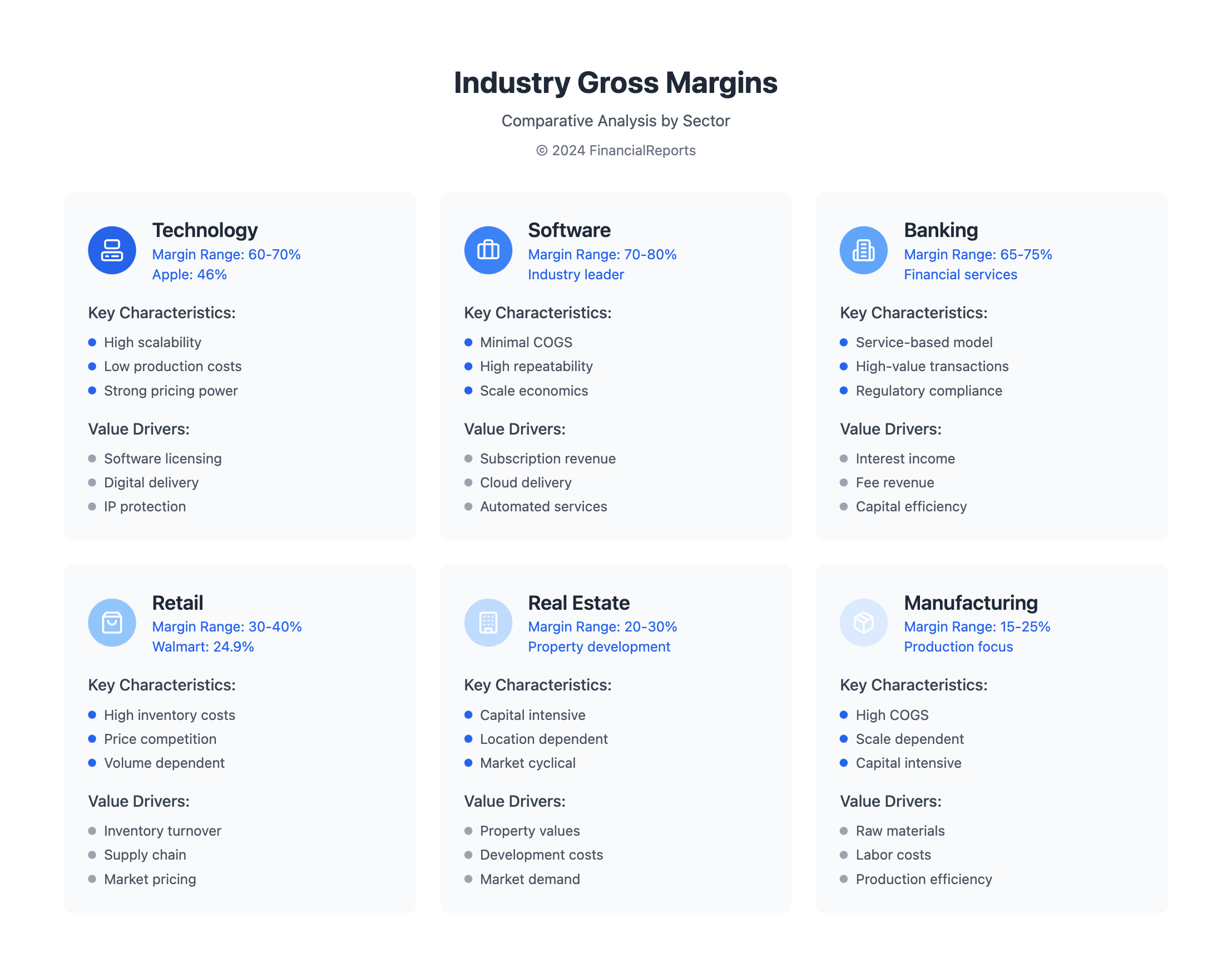Click the High scalability bullet item
Image resolution: width=1232 pixels, height=977 pixels.
tap(152, 342)
